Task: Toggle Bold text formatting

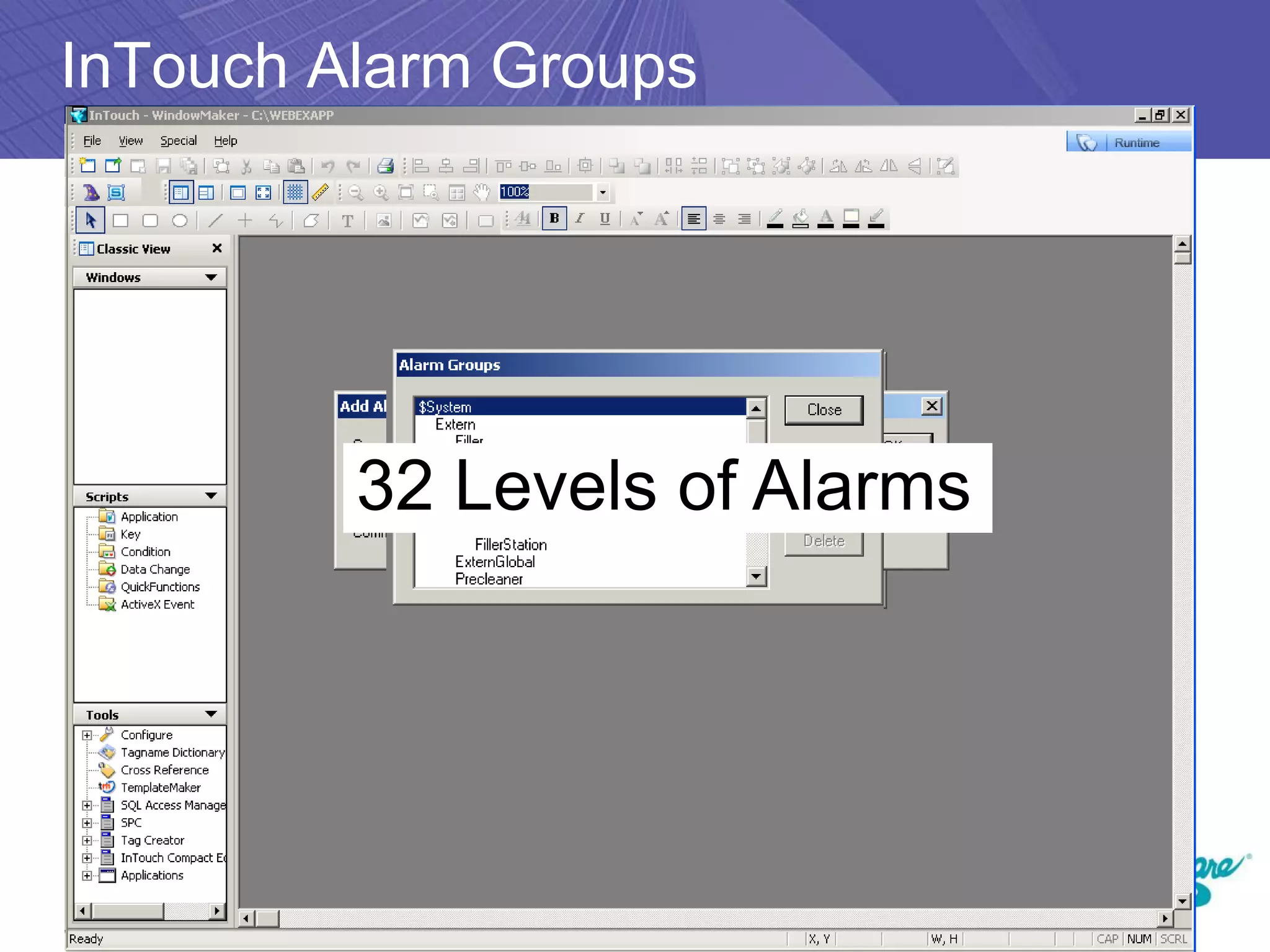Action: pos(554,219)
